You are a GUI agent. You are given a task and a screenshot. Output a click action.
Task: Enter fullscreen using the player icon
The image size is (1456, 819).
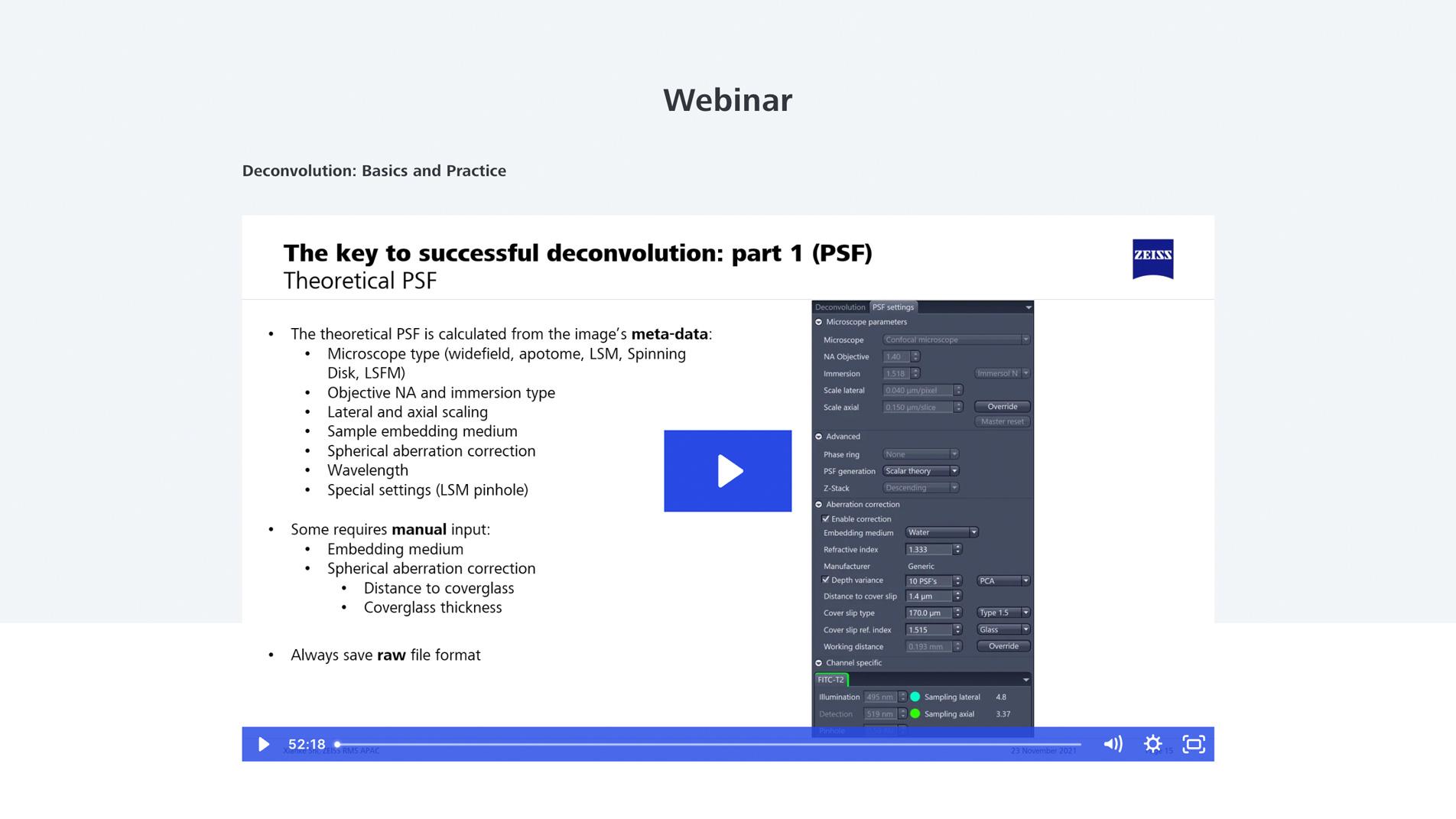pos(1194,744)
